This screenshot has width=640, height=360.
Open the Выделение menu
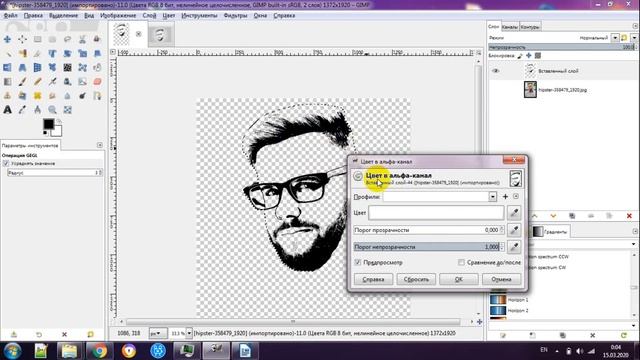coord(63,16)
